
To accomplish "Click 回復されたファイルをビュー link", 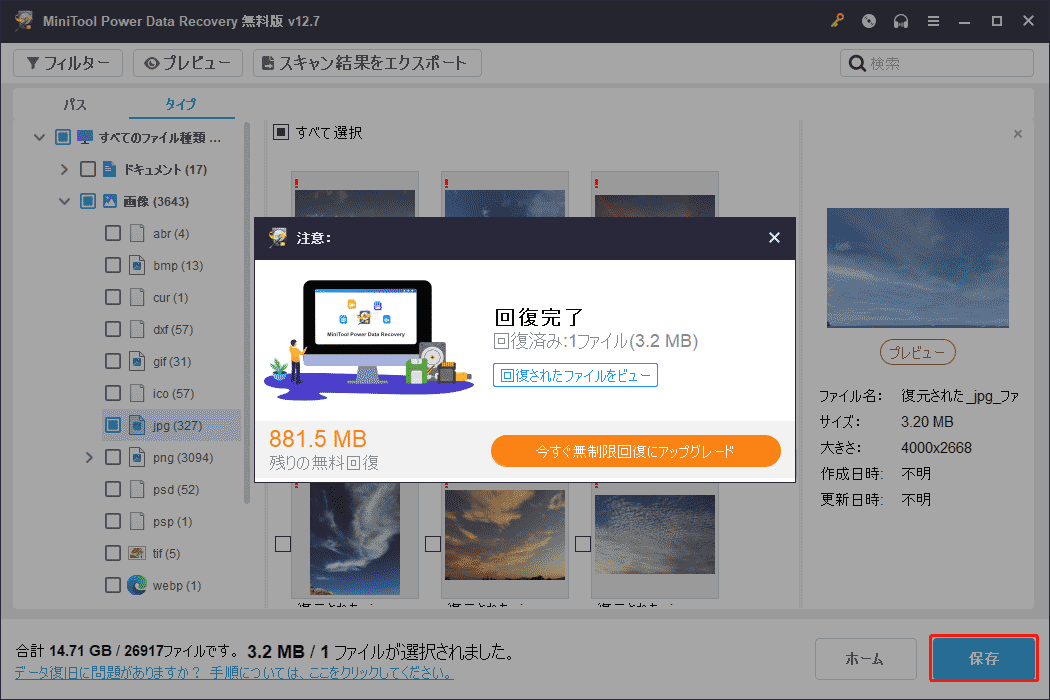I will [575, 374].
